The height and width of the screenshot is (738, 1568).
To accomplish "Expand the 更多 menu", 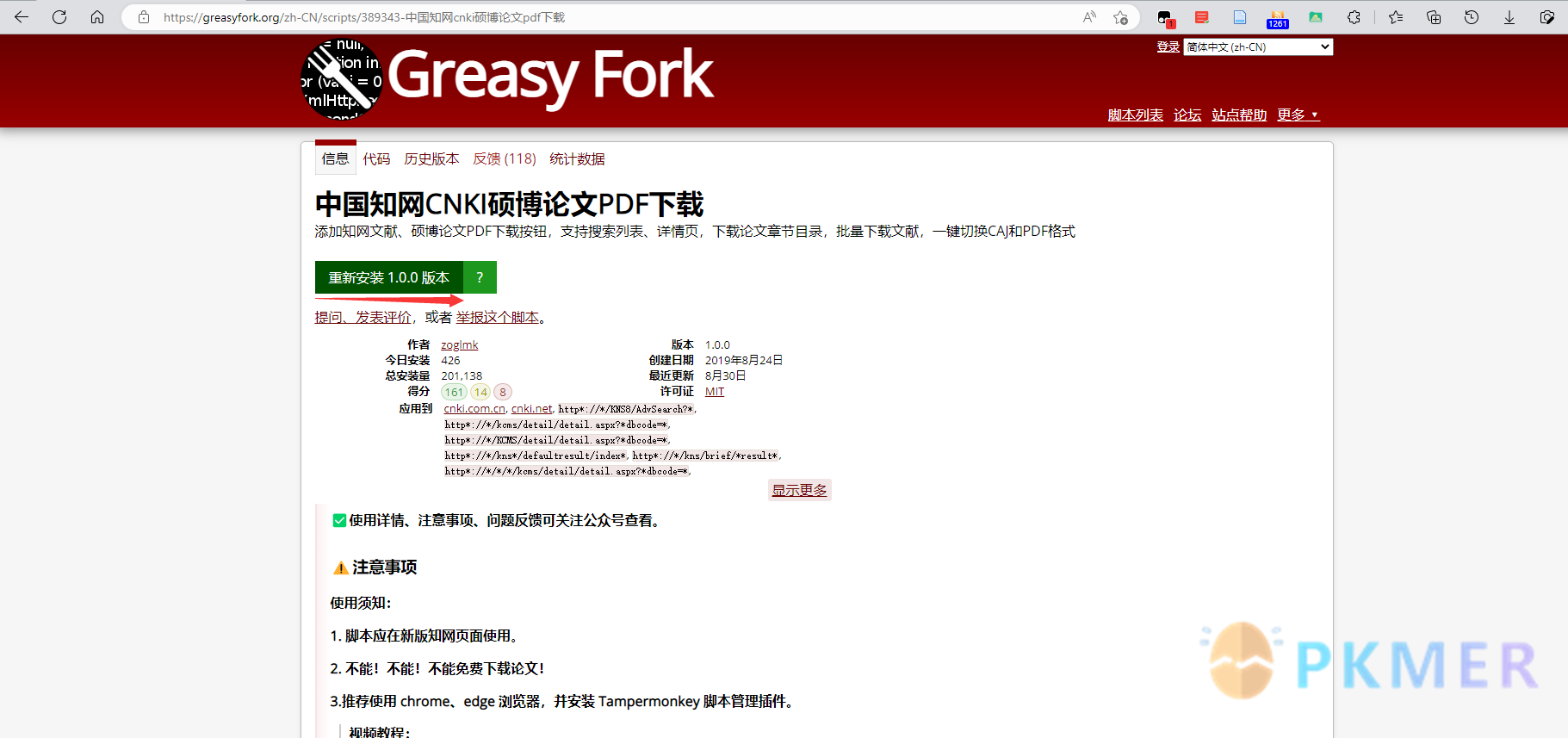I will pos(1298,115).
